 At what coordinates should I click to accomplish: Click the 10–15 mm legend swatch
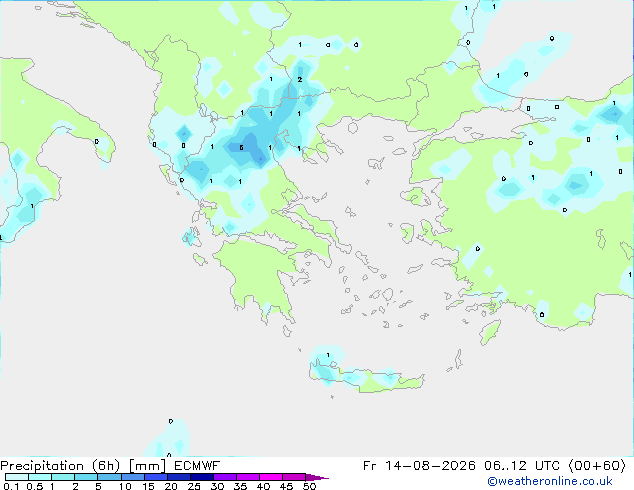(x=133, y=477)
